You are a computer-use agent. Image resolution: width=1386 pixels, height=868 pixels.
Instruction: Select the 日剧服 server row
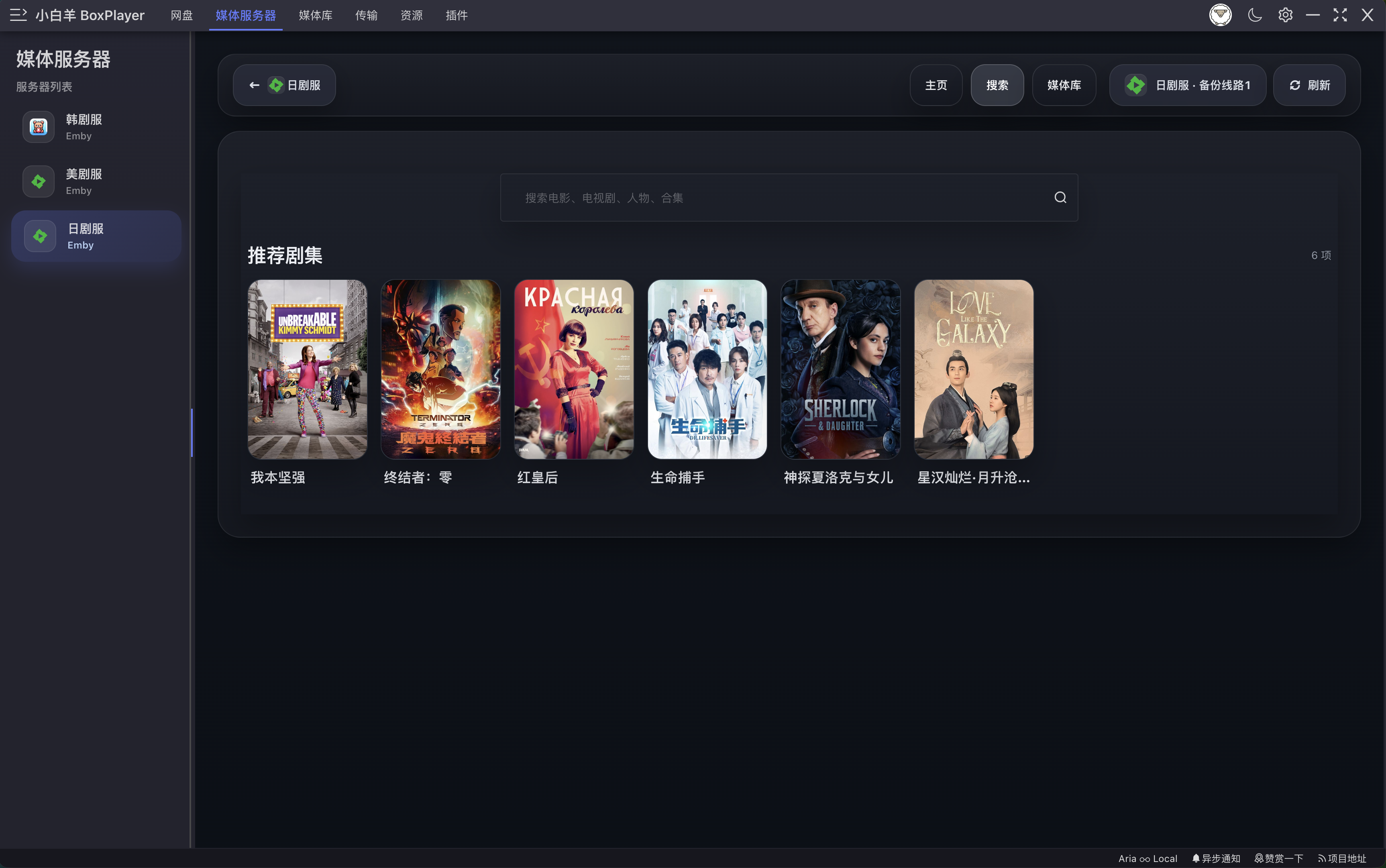pyautogui.click(x=96, y=236)
